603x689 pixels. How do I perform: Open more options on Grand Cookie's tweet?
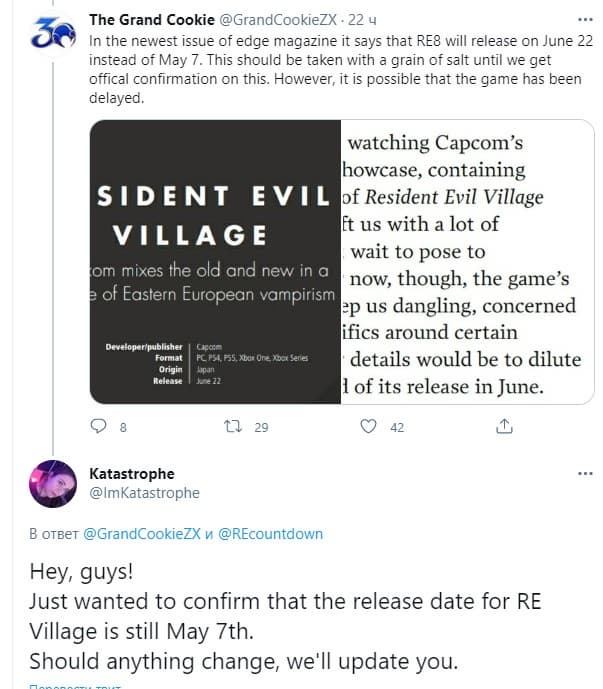pyautogui.click(x=584, y=19)
